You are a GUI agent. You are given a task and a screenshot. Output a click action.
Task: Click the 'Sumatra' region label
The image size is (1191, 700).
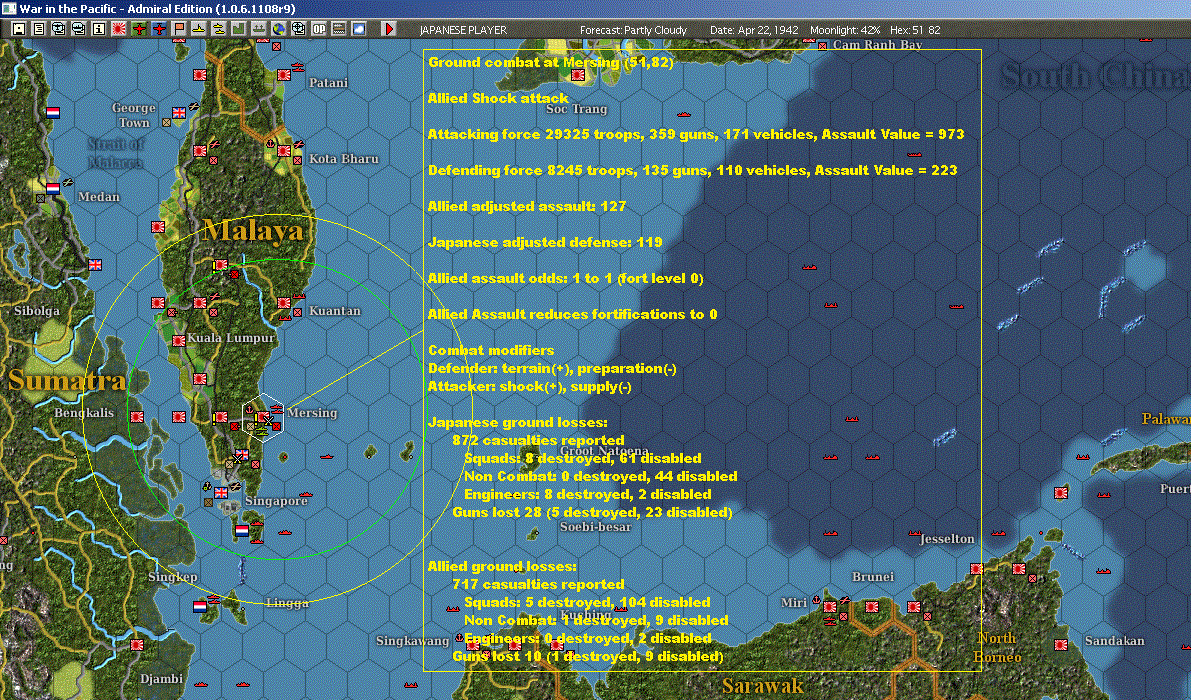[67, 380]
